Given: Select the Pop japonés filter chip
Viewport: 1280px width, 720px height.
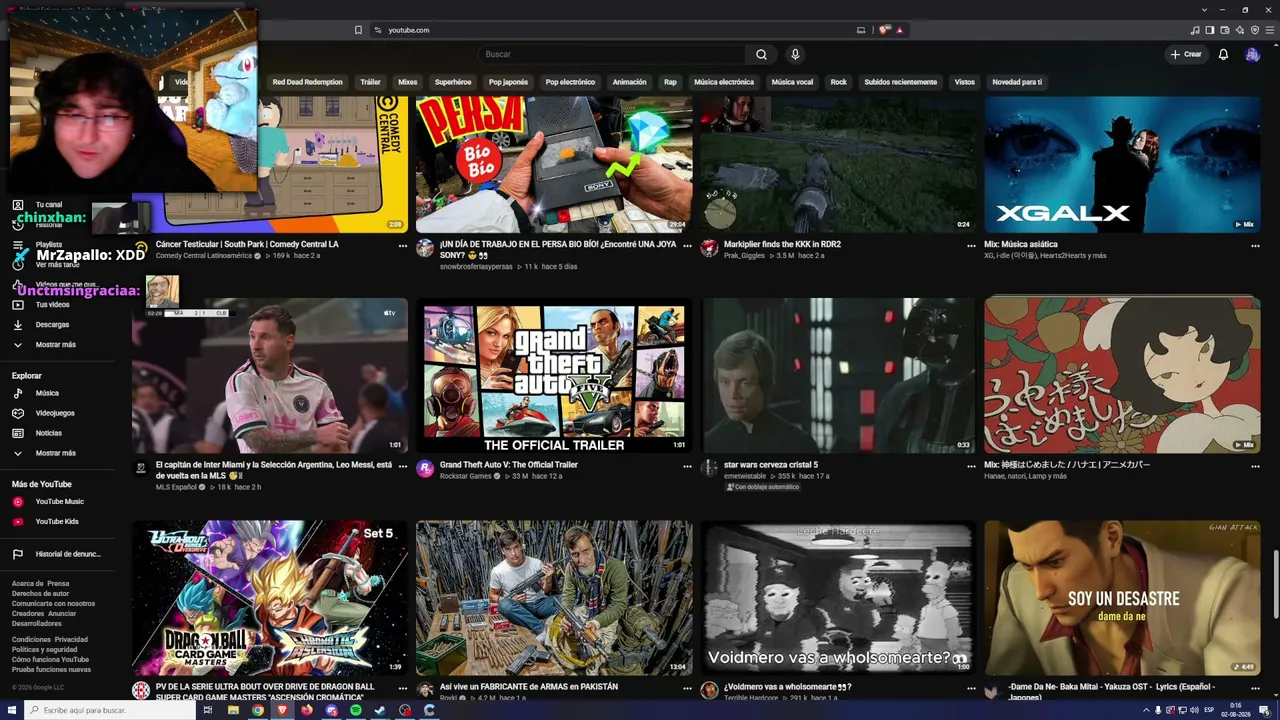Looking at the screenshot, I should coord(508,82).
